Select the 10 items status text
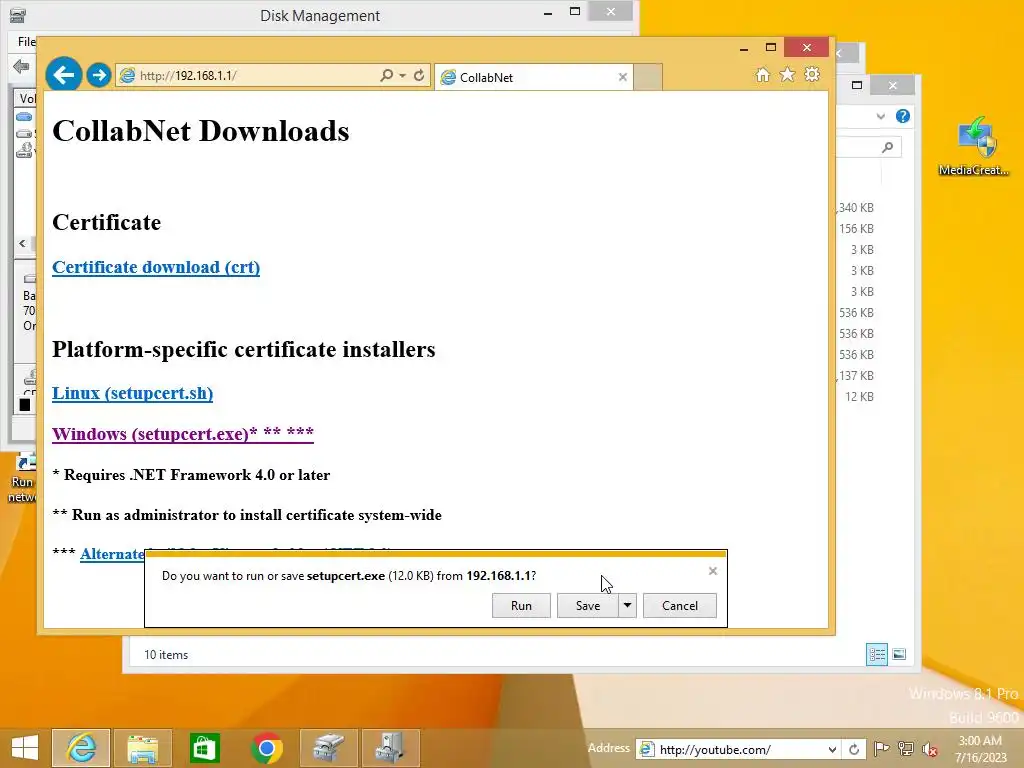Screen dimensions: 1024x768 click(166, 654)
